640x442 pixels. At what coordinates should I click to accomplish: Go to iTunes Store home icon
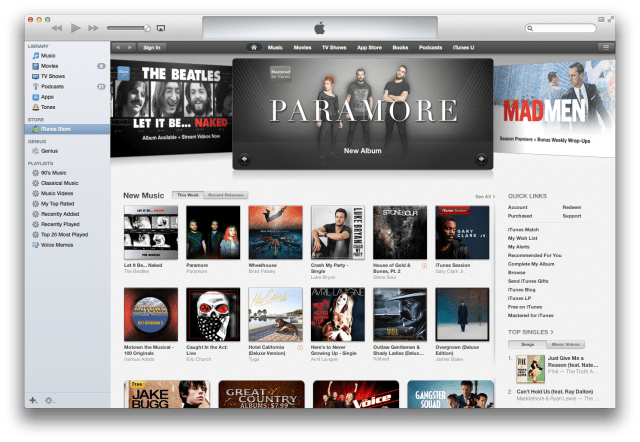coord(253,47)
